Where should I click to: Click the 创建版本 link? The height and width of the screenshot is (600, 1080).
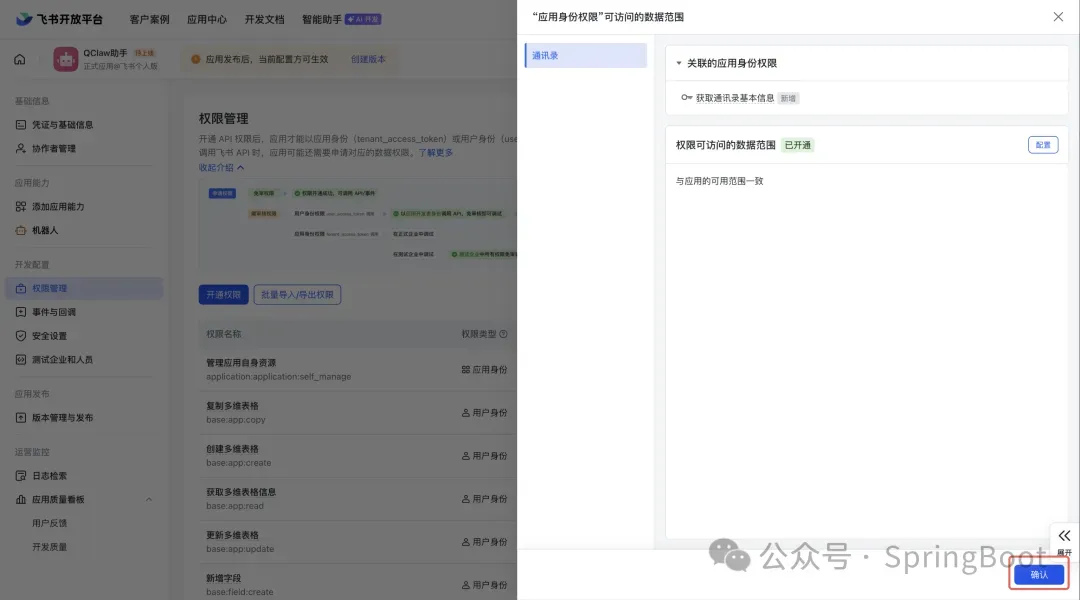pos(368,60)
